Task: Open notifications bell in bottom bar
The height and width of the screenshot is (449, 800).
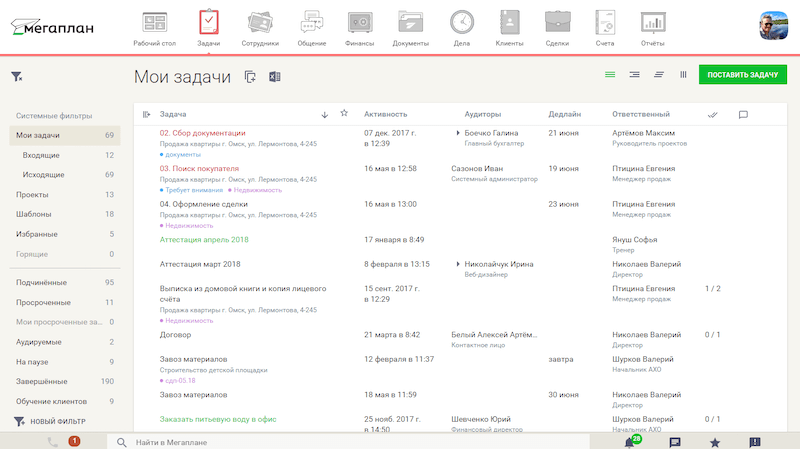Action: point(630,441)
